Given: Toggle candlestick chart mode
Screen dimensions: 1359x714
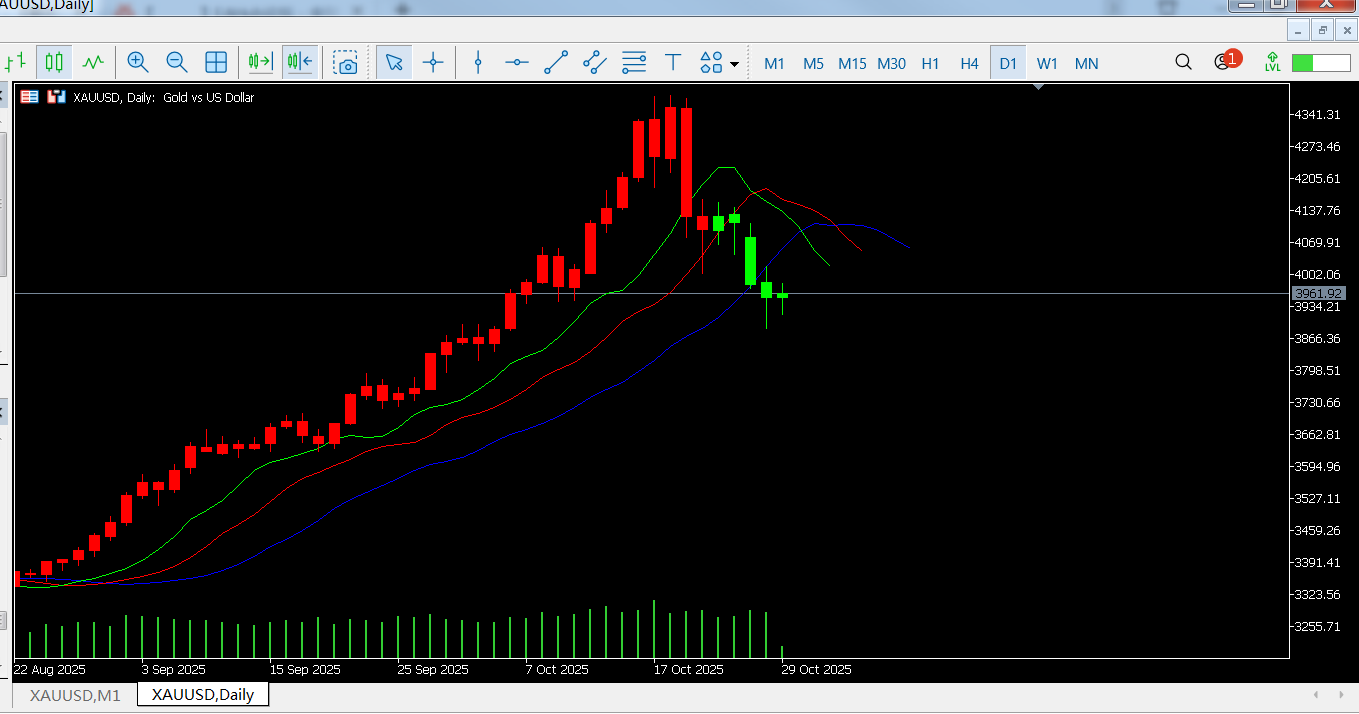Looking at the screenshot, I should click(x=54, y=63).
